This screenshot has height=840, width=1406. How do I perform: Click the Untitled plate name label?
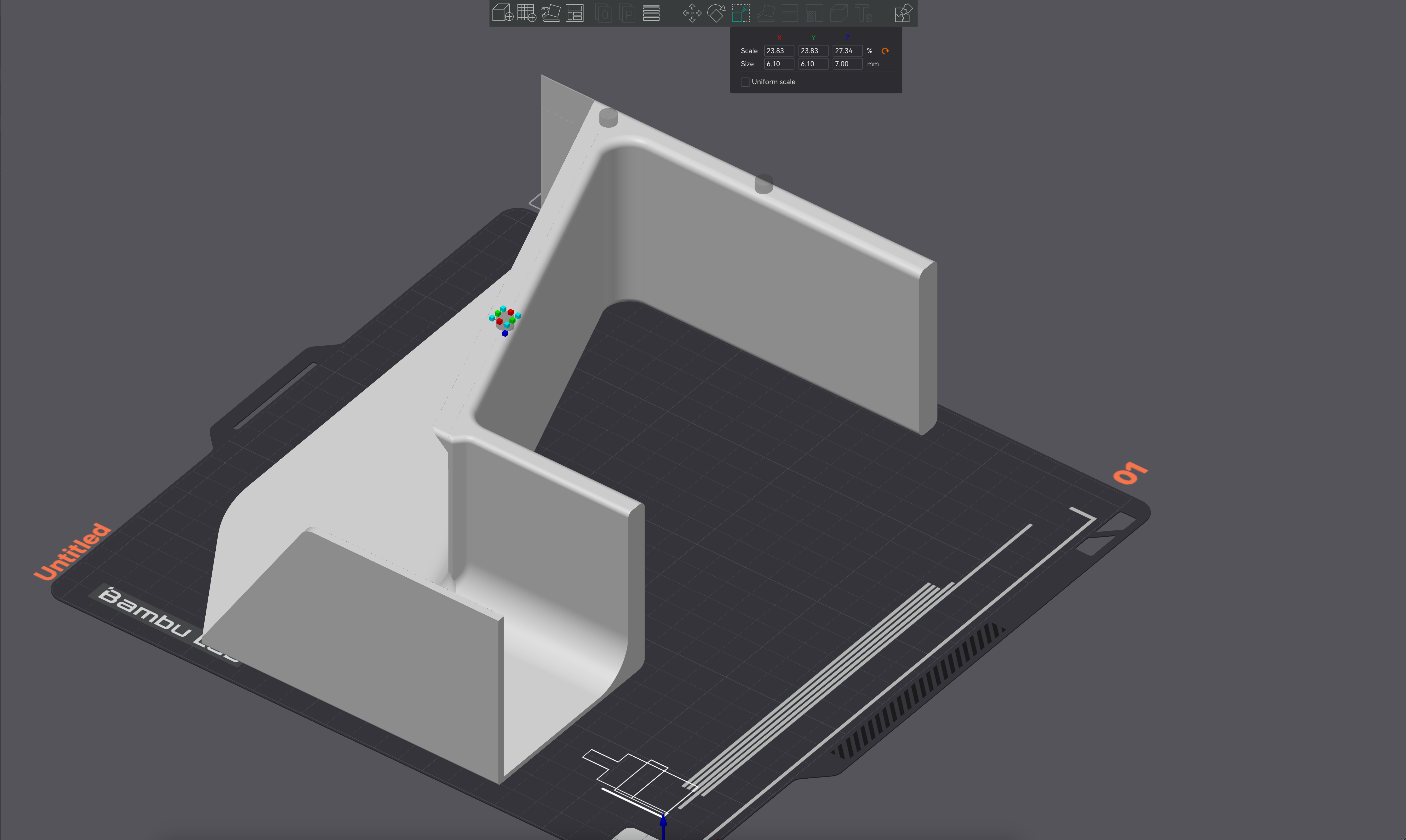pos(72,552)
